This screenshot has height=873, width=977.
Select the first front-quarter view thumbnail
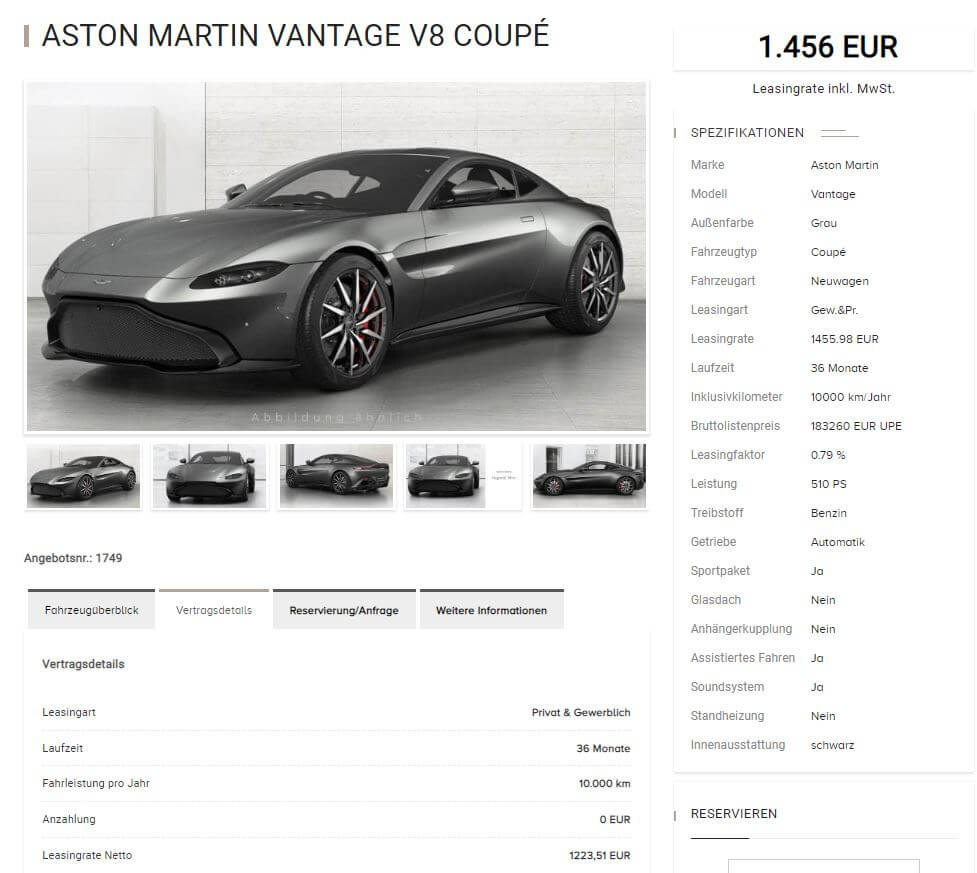point(83,476)
